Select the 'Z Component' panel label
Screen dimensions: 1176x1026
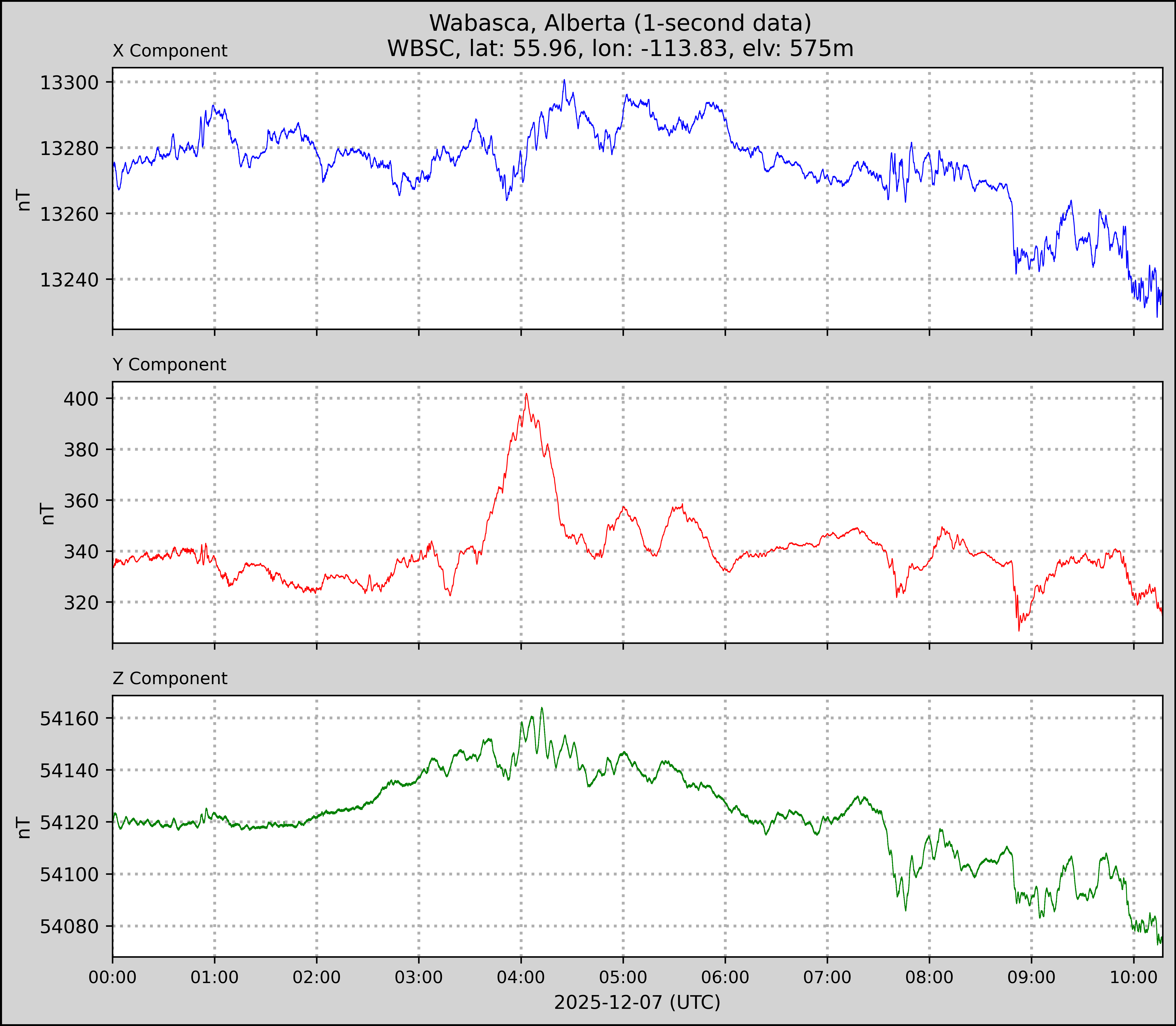tap(170, 679)
